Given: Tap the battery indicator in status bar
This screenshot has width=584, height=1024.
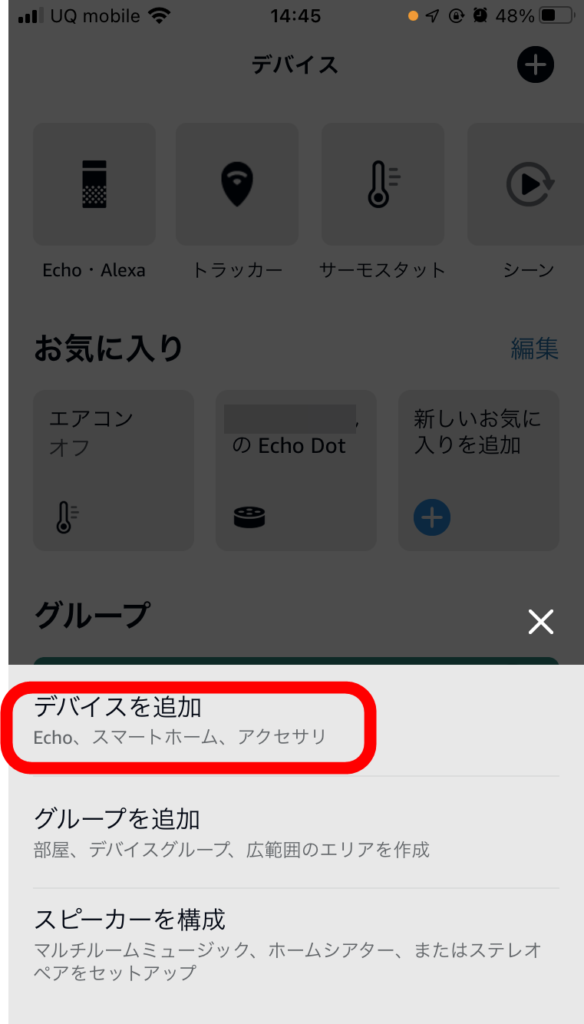Looking at the screenshot, I should pyautogui.click(x=556, y=15).
